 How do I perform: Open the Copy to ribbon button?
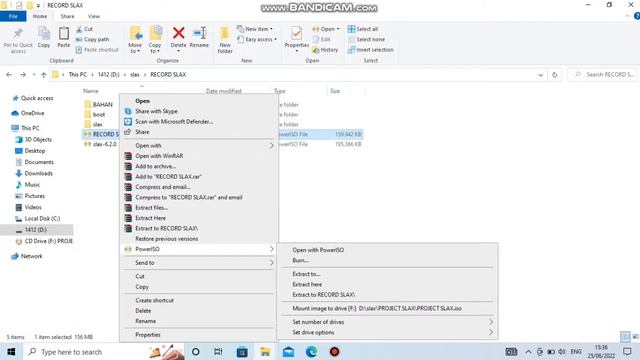[x=155, y=40]
